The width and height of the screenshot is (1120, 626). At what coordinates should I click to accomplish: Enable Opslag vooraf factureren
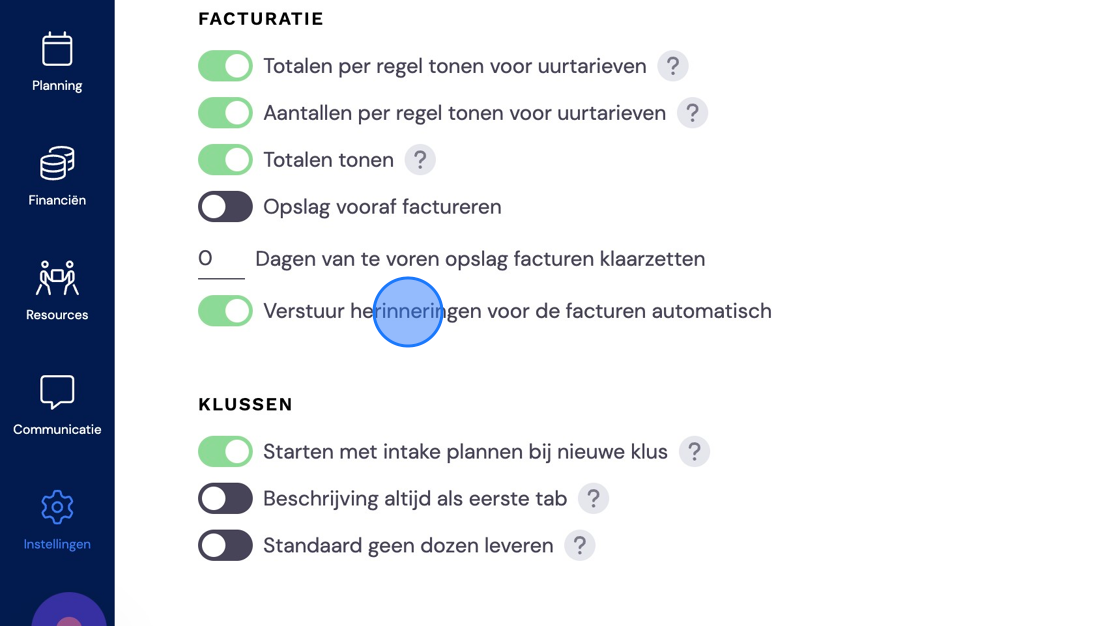point(225,207)
